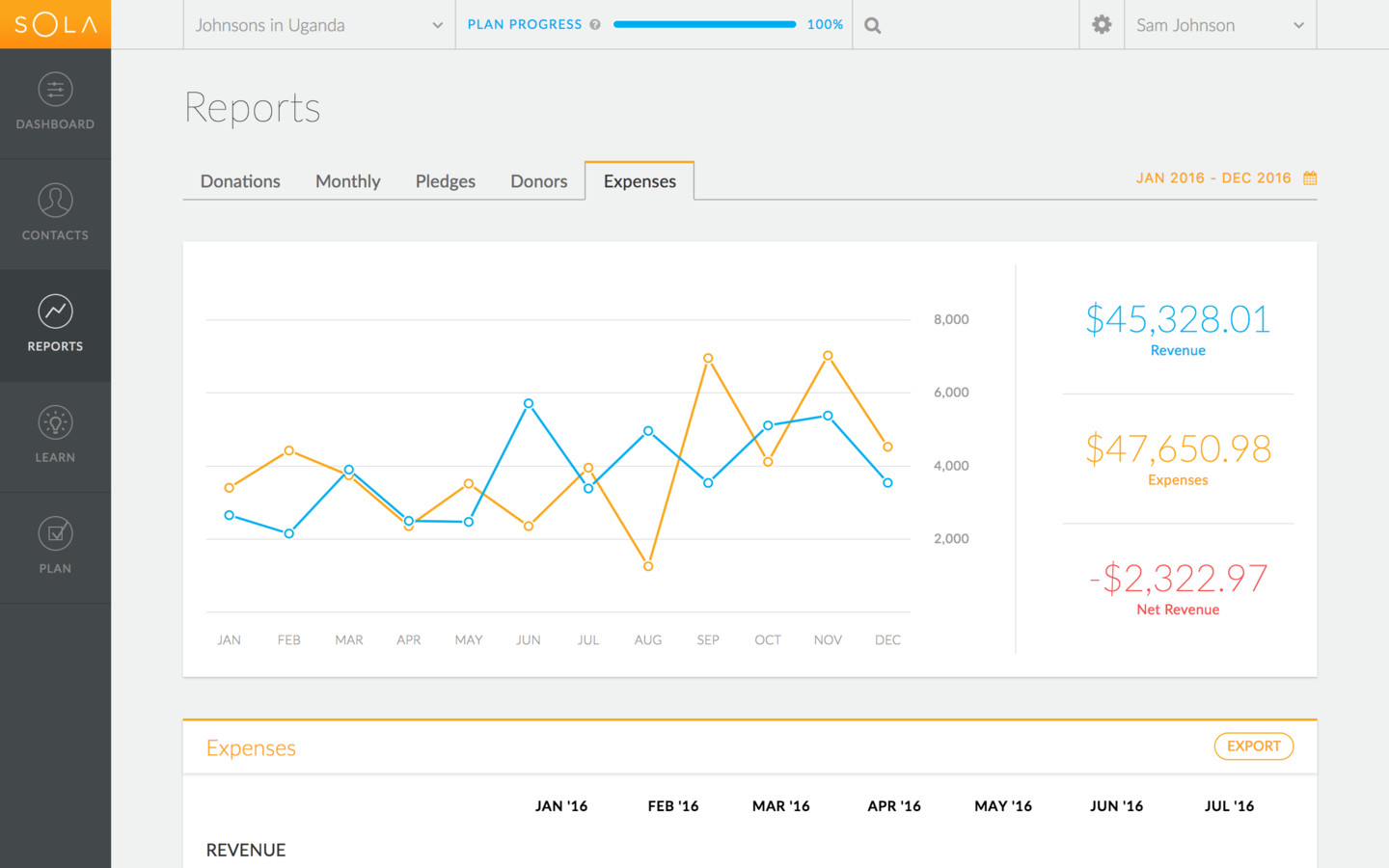Click the SOLA logo
Viewport: 1389px width, 868px height.
55,24
